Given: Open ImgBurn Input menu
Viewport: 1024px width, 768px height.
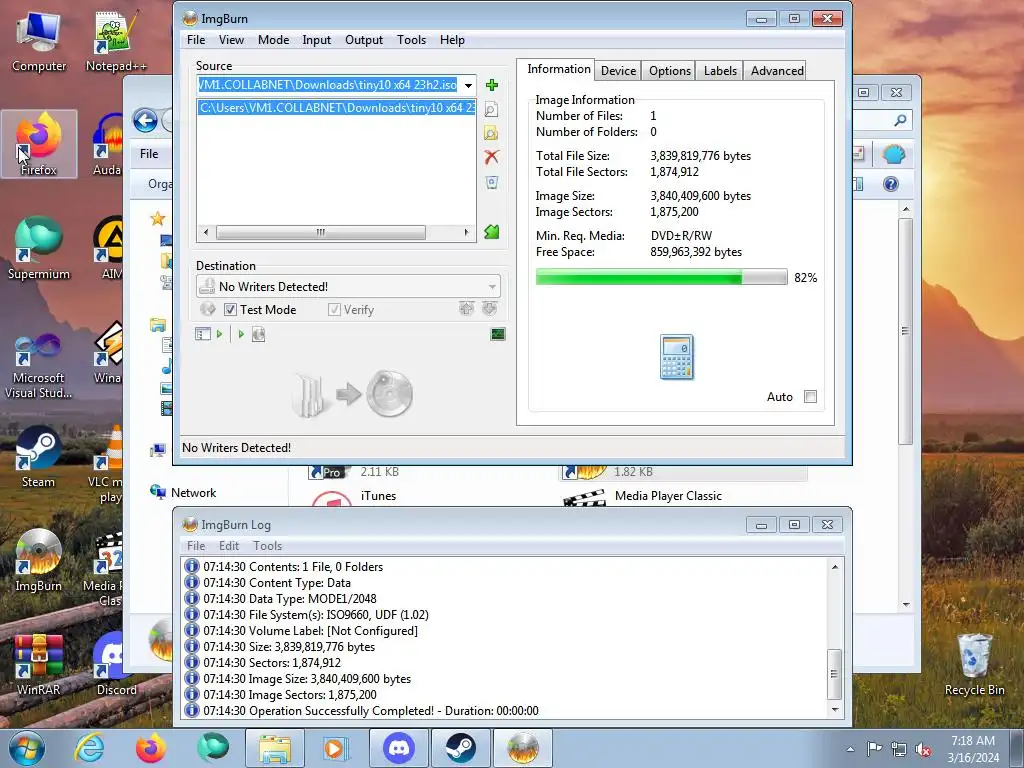Looking at the screenshot, I should (x=317, y=40).
